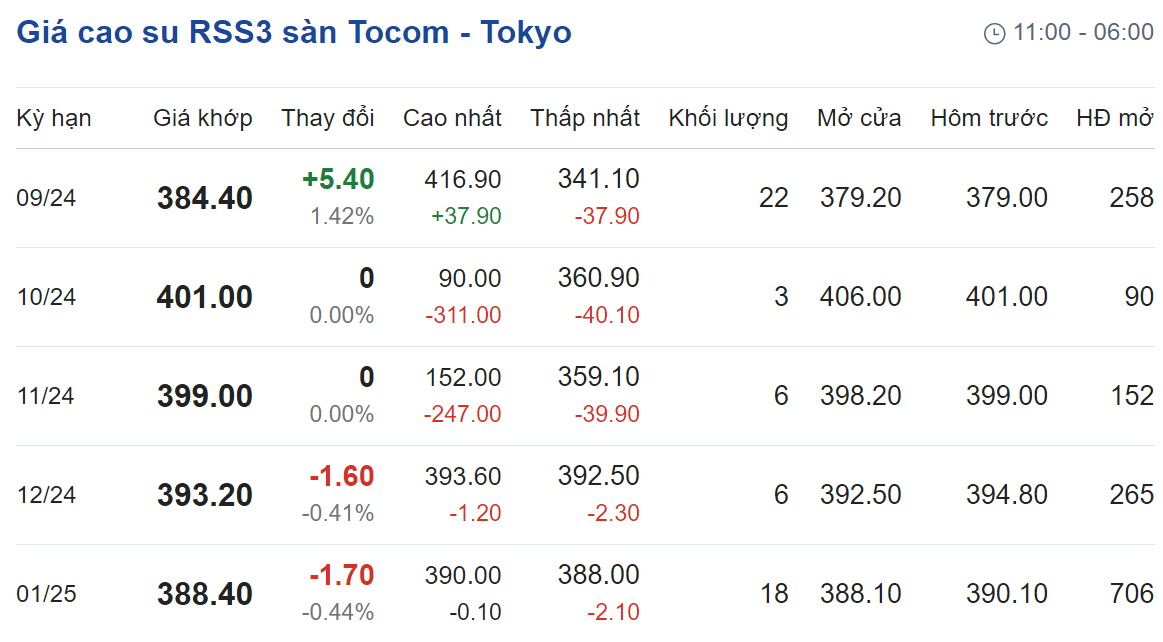This screenshot has height=642, width=1163.
Task: Click the clock icon near trading hours
Action: 994,33
